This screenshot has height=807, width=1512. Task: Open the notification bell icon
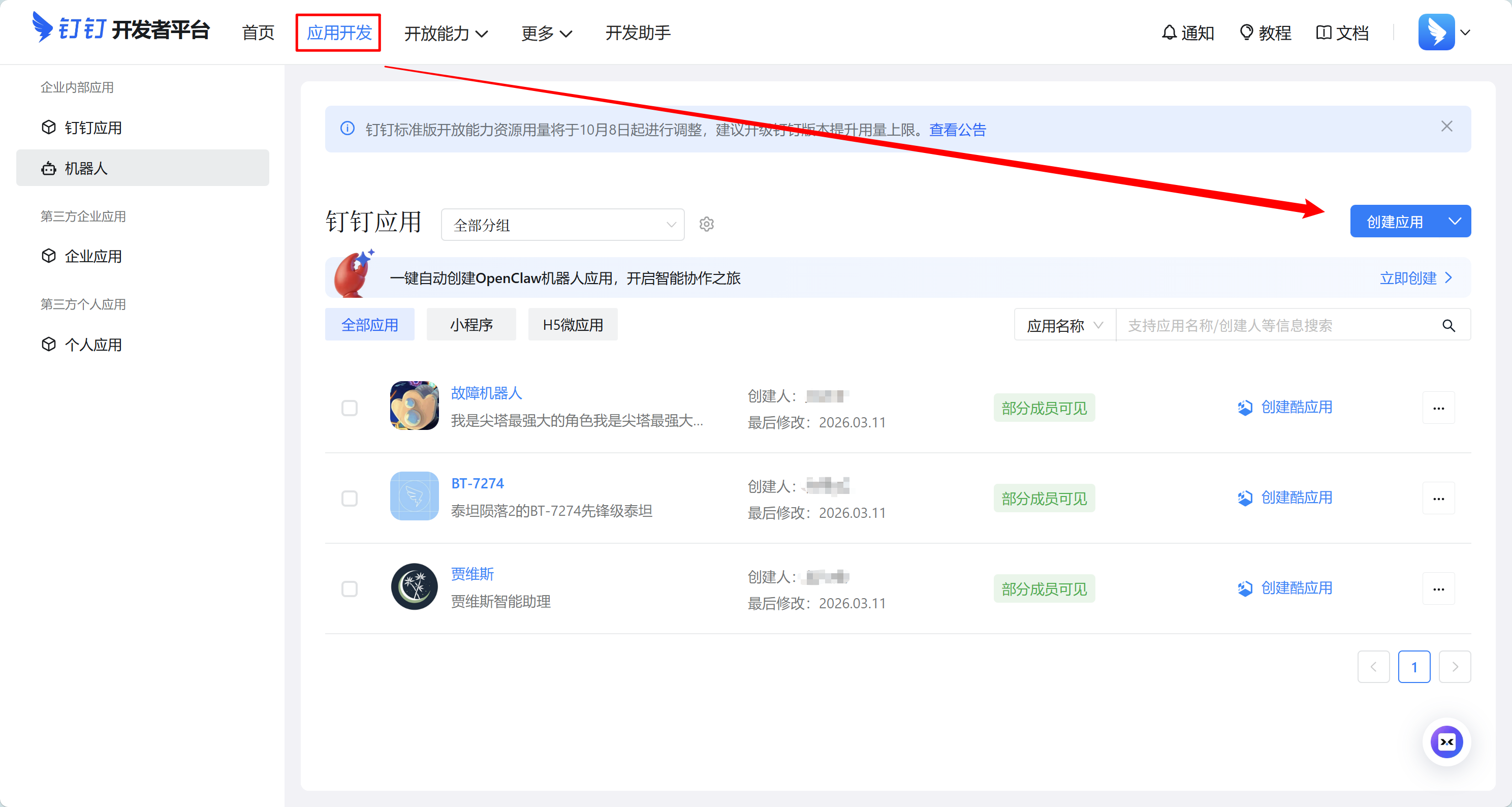pos(1169,33)
